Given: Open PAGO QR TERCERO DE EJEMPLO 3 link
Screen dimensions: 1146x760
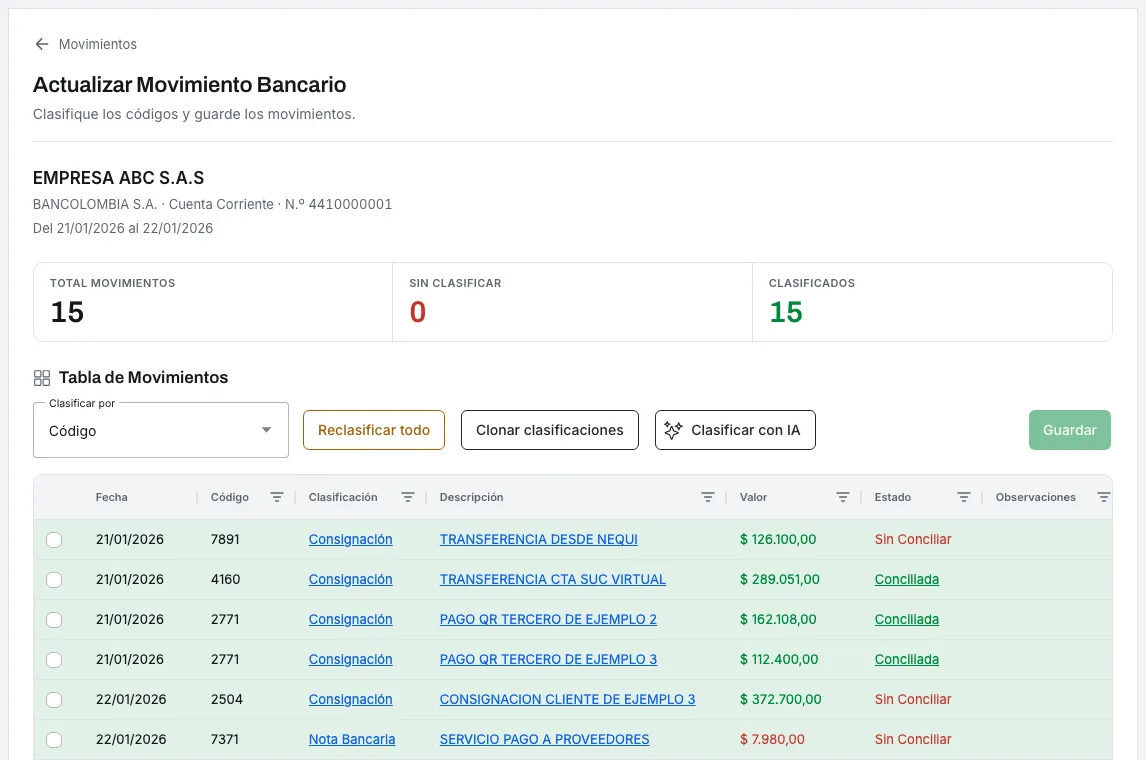Looking at the screenshot, I should pyautogui.click(x=548, y=659).
